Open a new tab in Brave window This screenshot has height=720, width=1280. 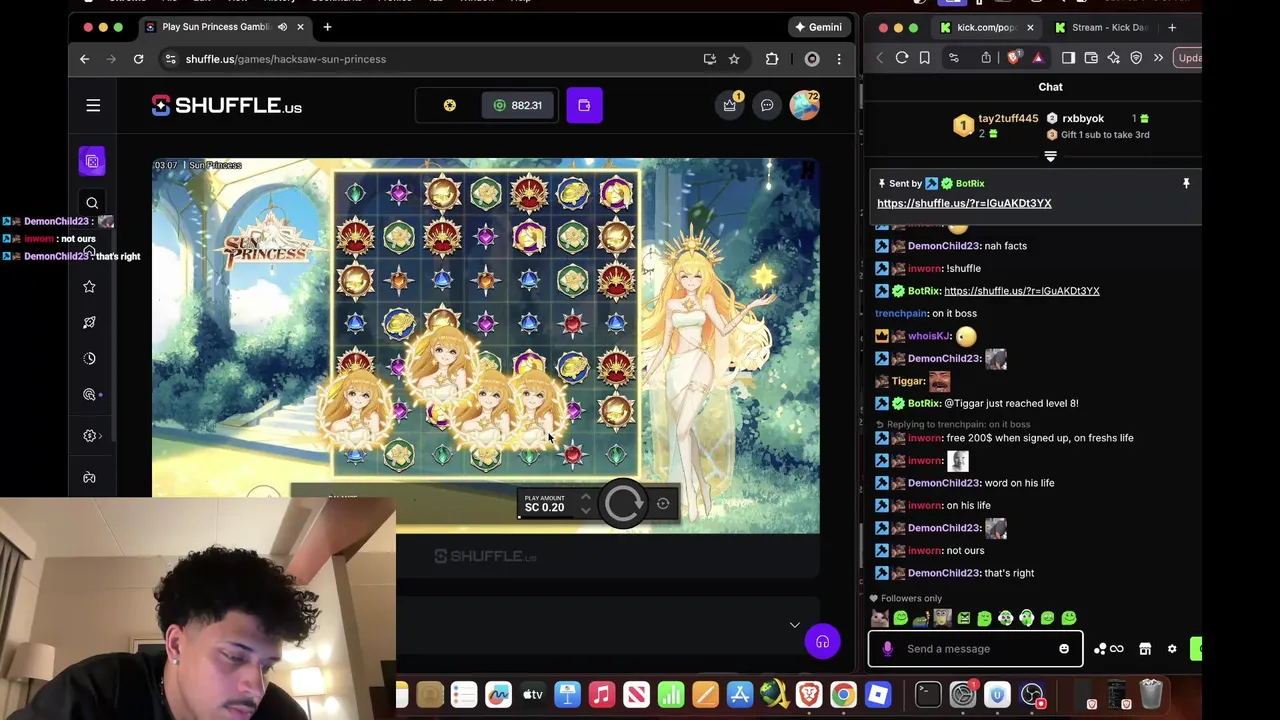[x=1172, y=27]
